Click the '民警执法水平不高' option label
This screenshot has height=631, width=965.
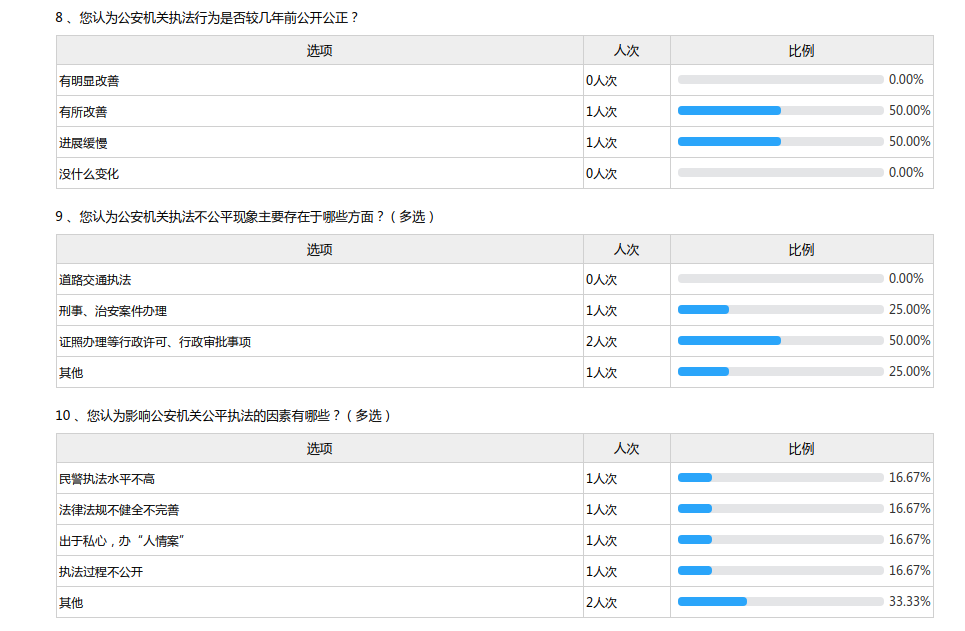[107, 479]
